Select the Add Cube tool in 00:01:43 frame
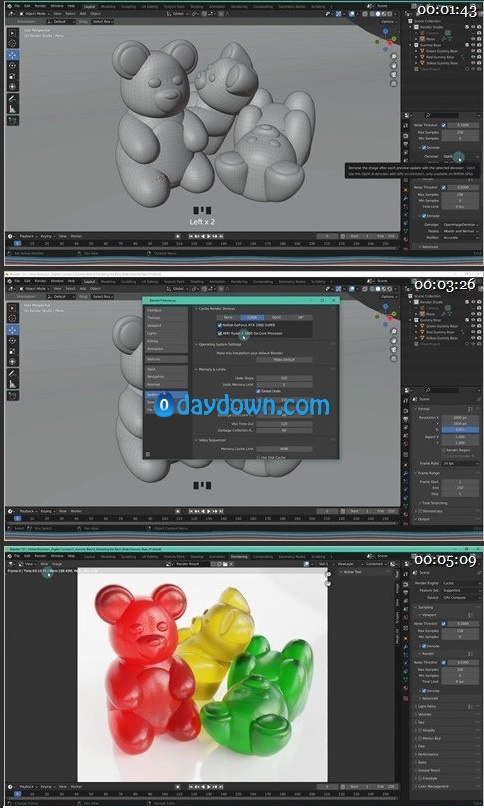484x808 pixels. pyautogui.click(x=12, y=121)
